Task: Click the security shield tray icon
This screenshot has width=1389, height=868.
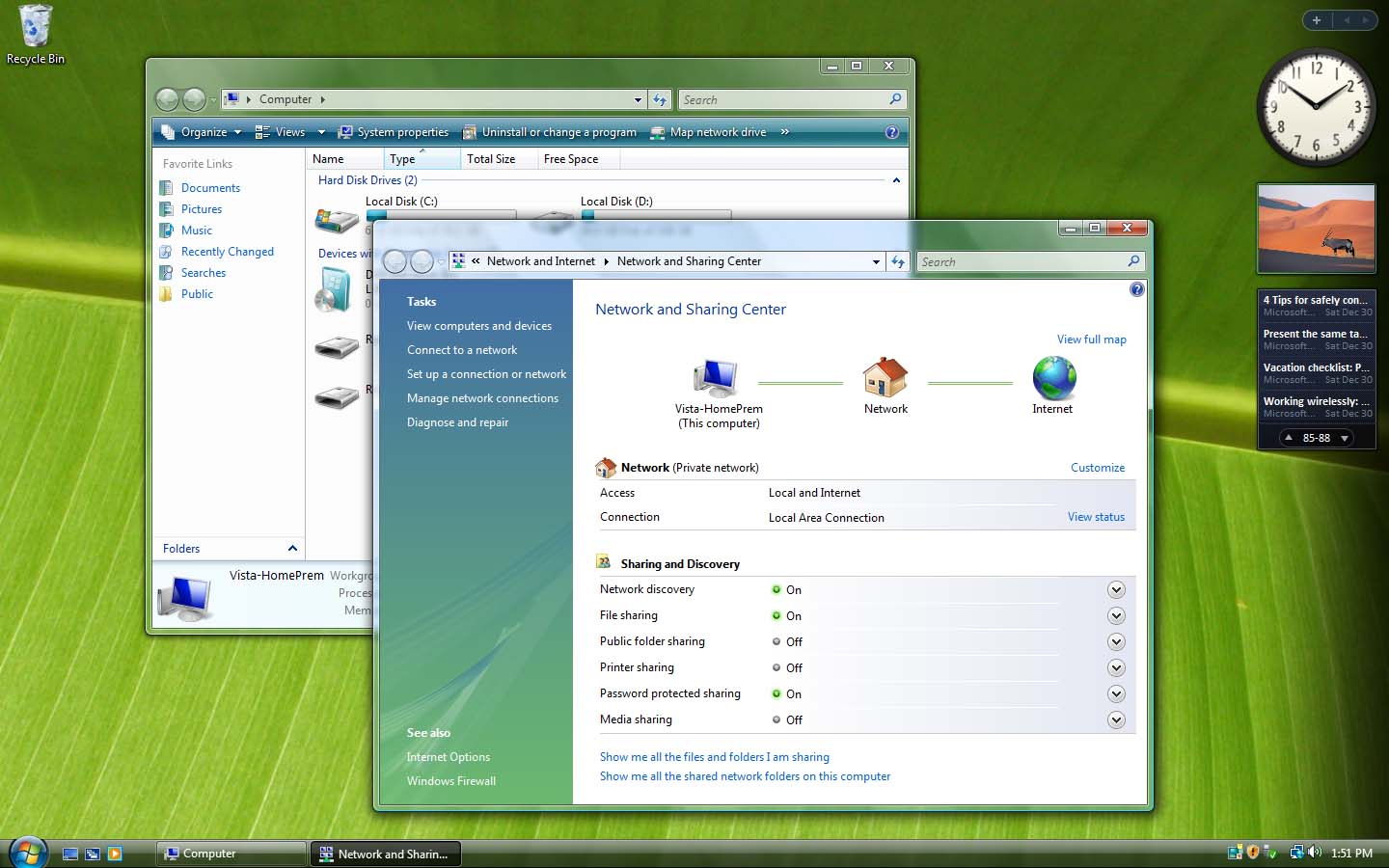Action: 1253,853
